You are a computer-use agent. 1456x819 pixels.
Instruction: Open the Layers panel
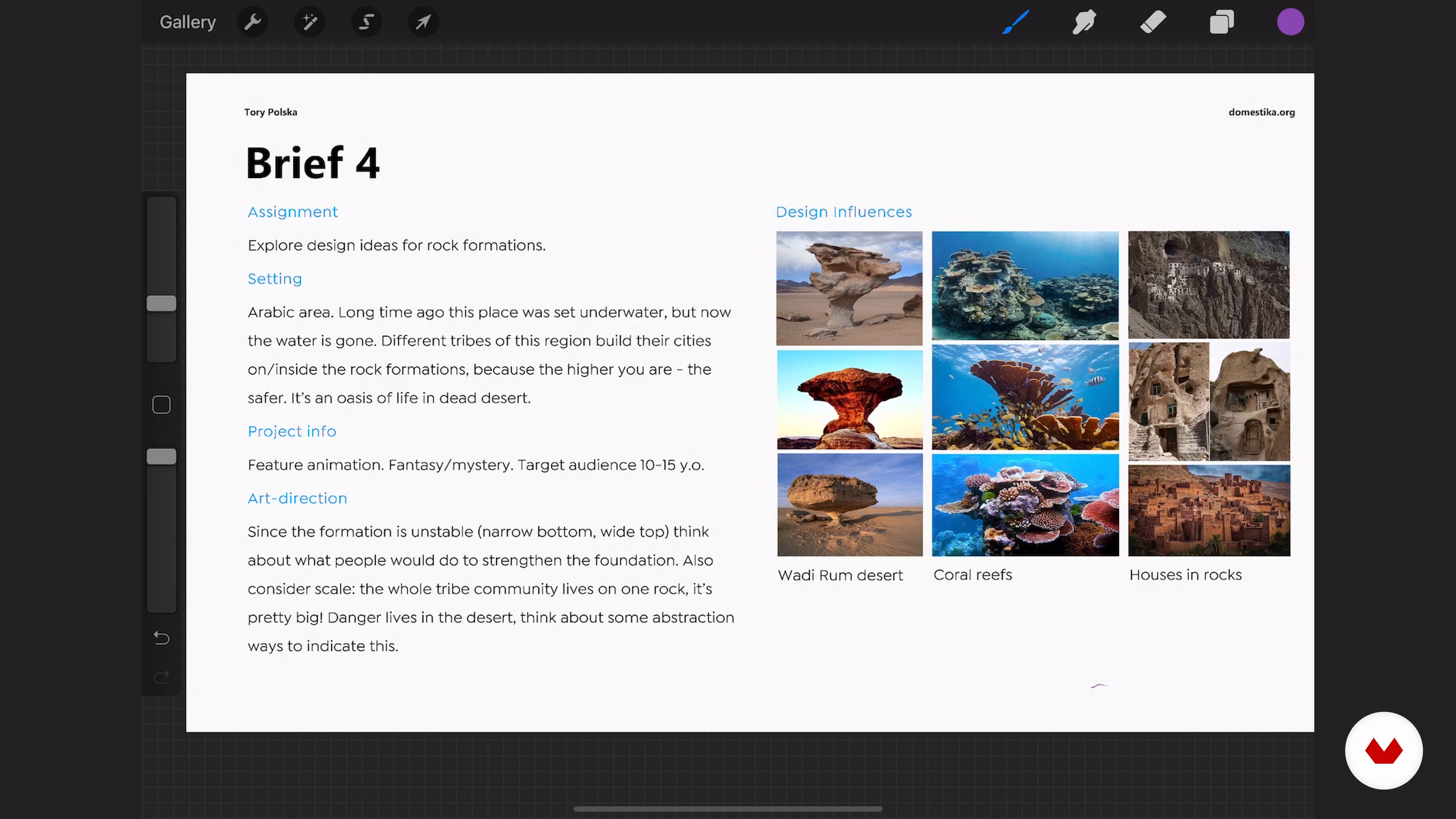point(1221,22)
